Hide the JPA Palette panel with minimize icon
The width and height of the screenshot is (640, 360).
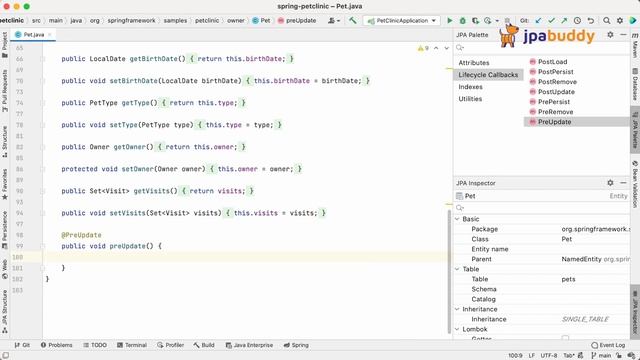pos(623,35)
